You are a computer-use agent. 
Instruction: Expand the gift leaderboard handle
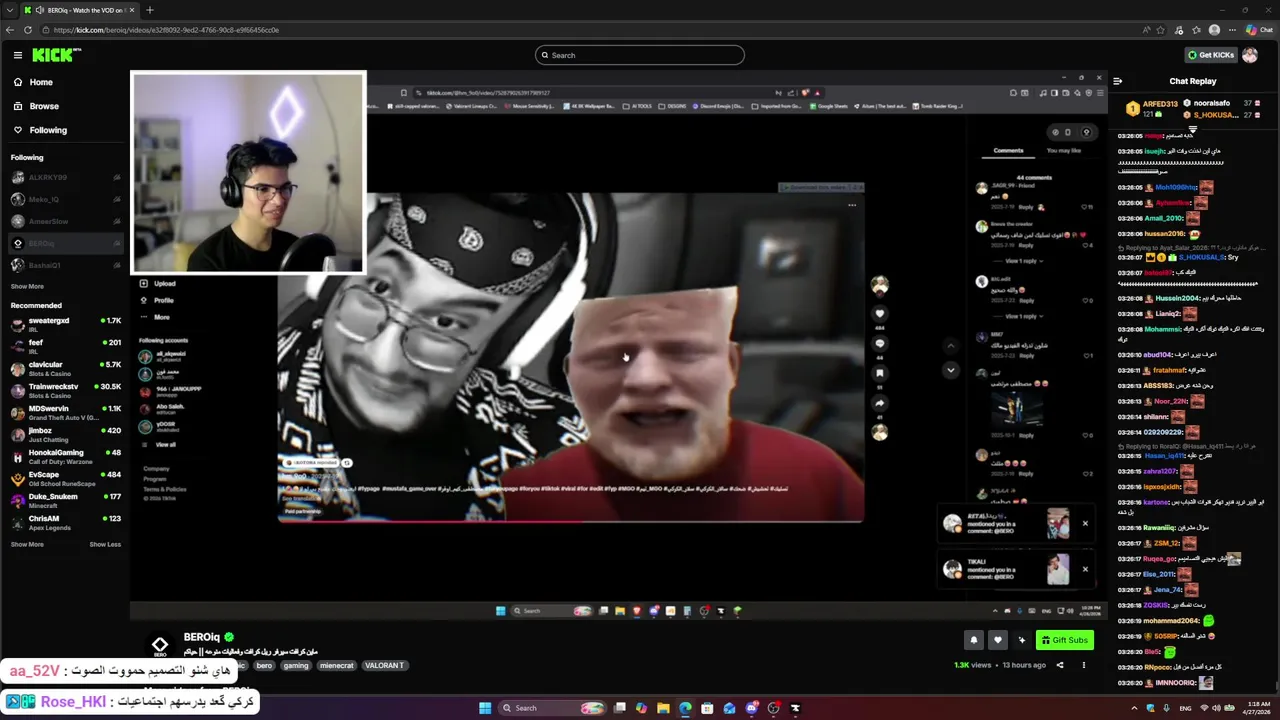point(1193,130)
